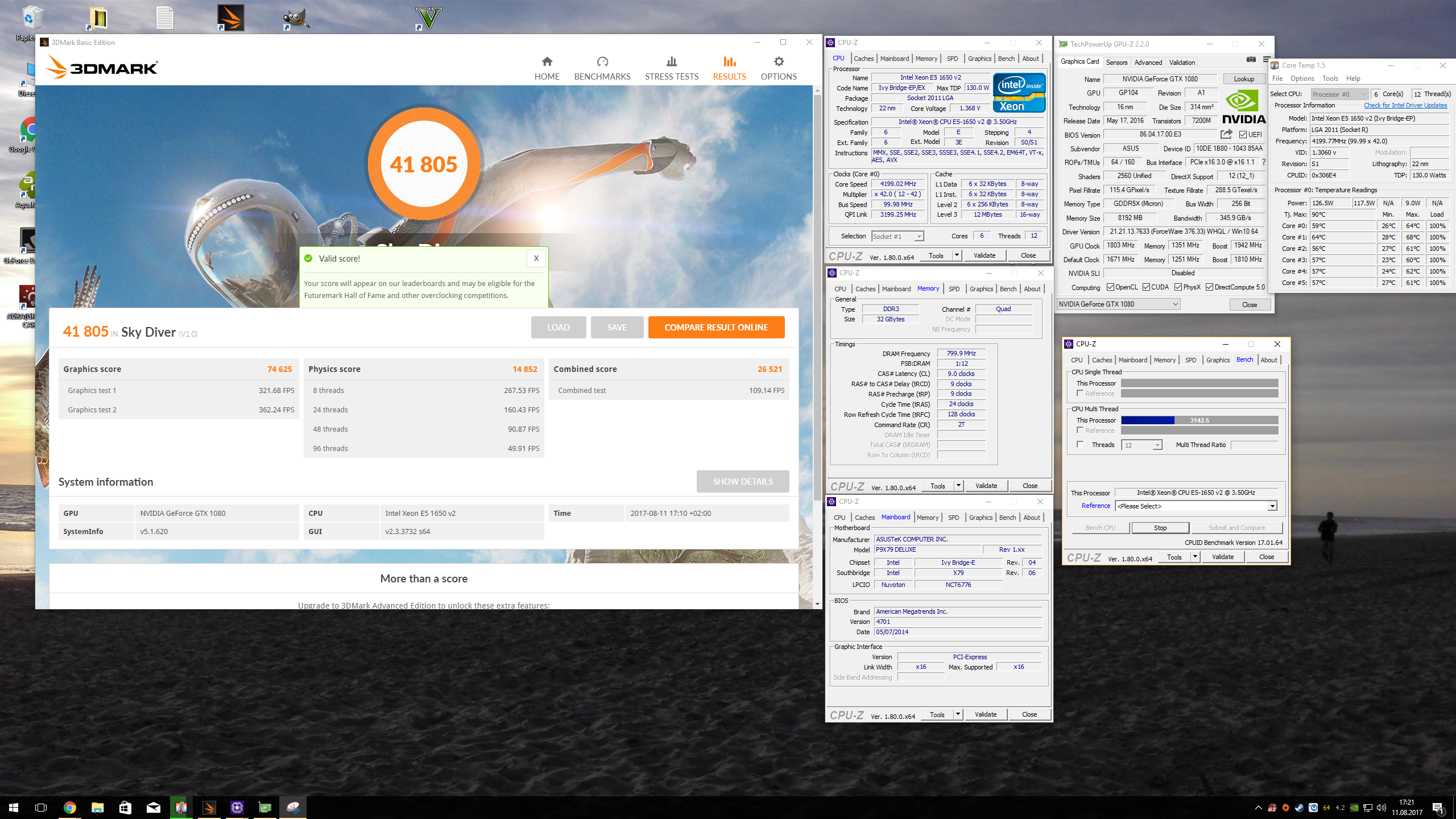1456x819 pixels.
Task: Click the Bus Interface question mark in GPU-Z
Action: click(1264, 162)
